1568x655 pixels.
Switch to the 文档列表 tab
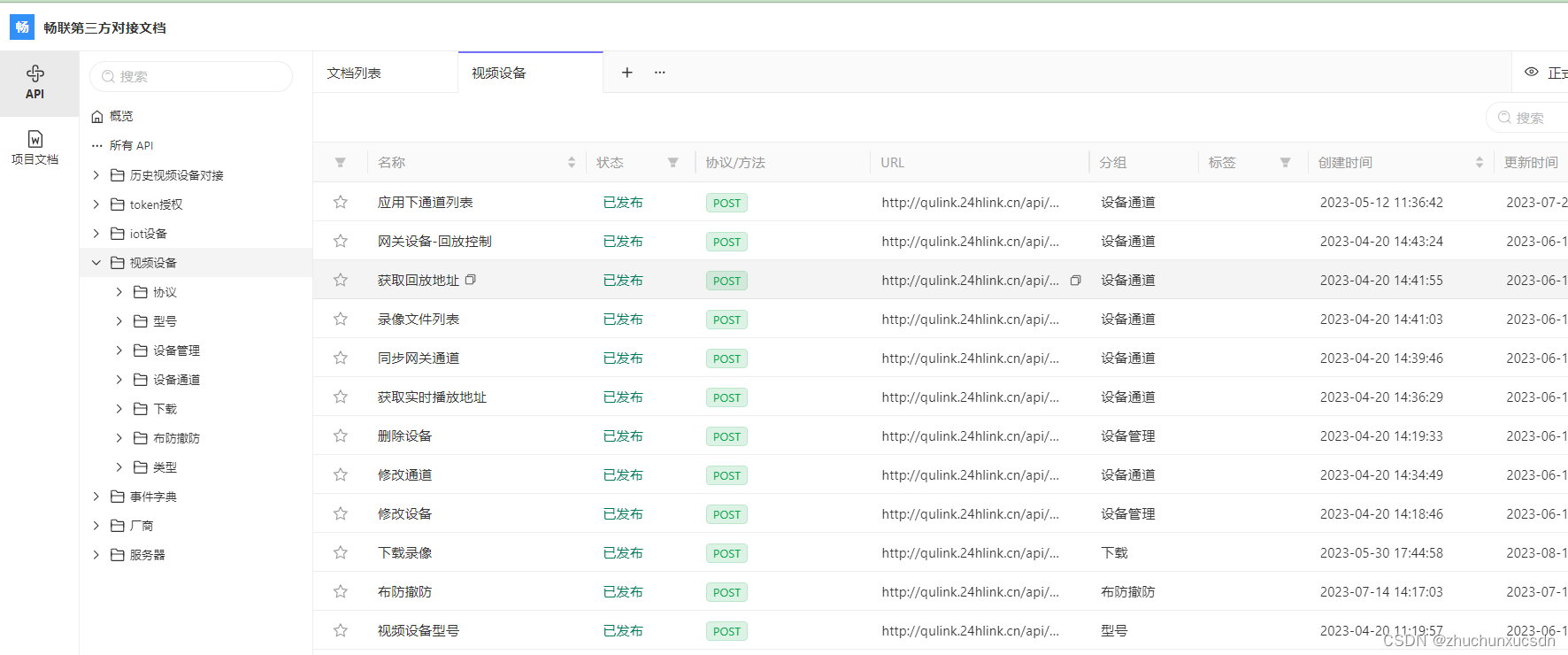coord(386,73)
